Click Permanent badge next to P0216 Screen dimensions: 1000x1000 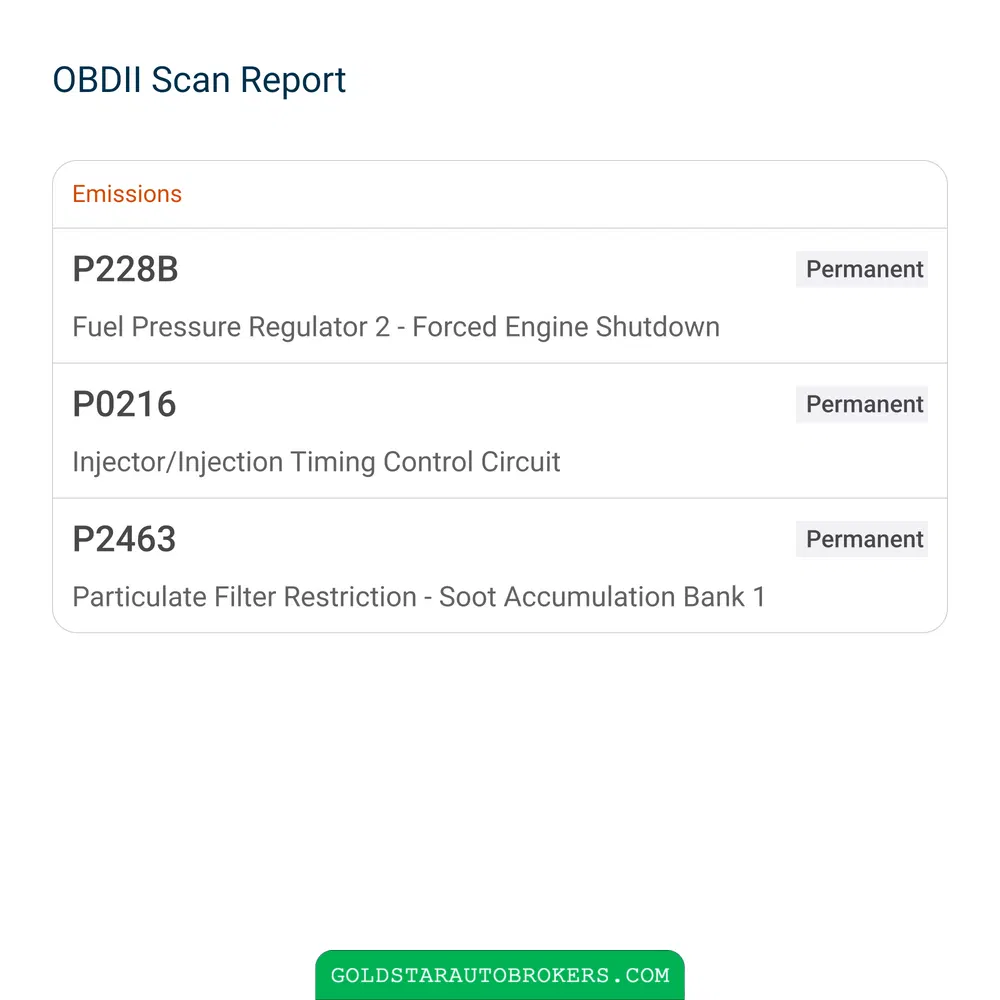pos(862,404)
